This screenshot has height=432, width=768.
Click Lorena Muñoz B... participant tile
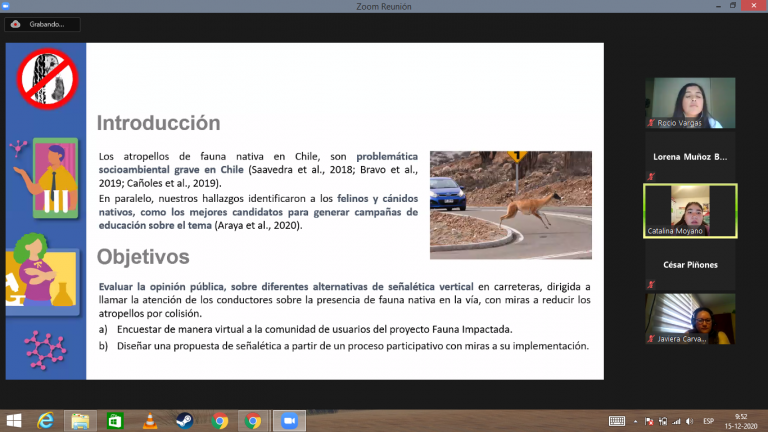tap(690, 157)
